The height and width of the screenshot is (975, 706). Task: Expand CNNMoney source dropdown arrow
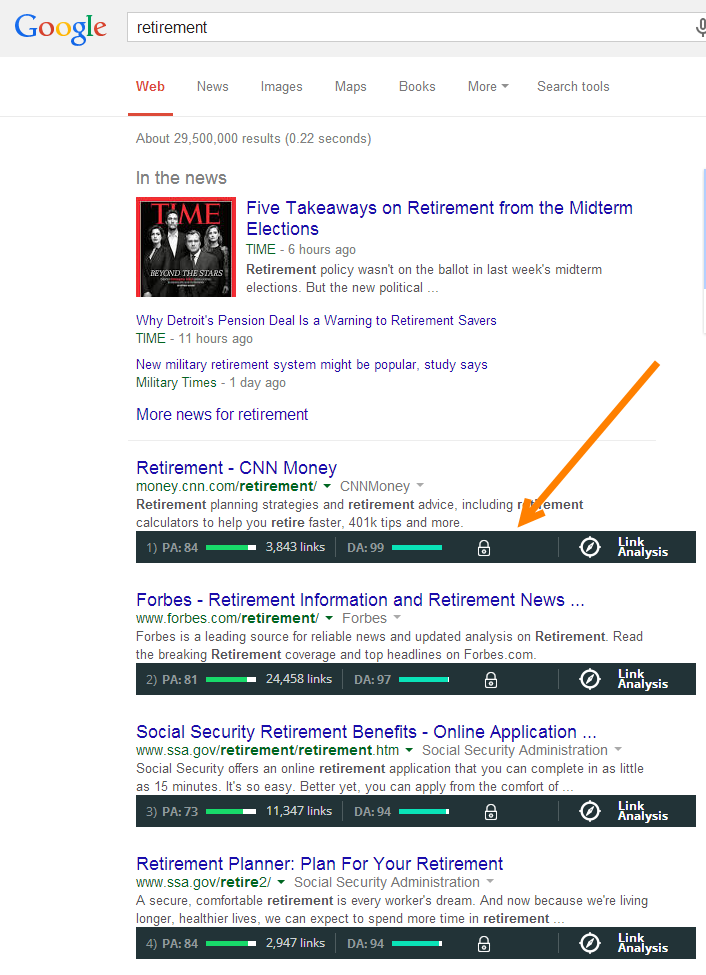coord(420,486)
